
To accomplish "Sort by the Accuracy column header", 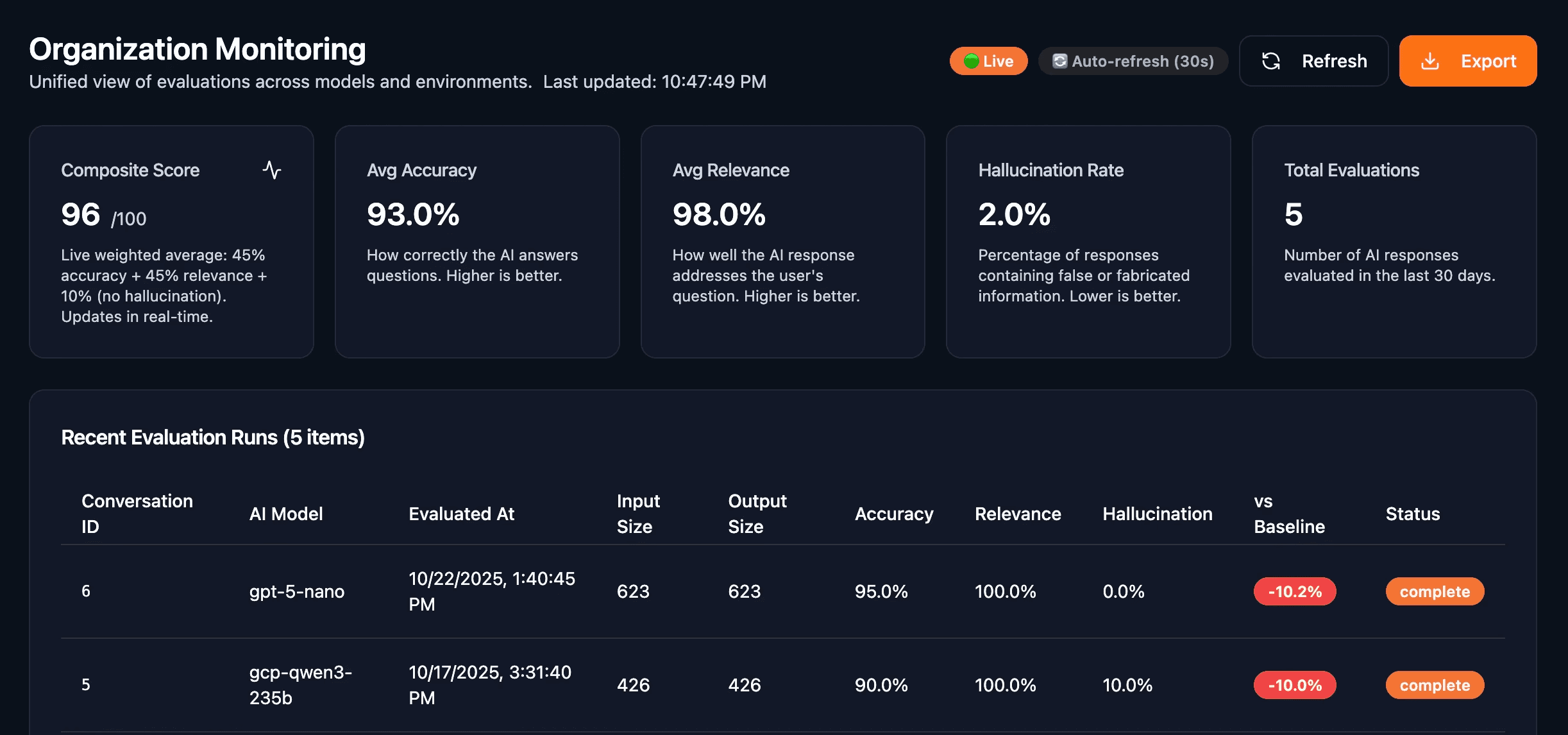I will pos(893,514).
